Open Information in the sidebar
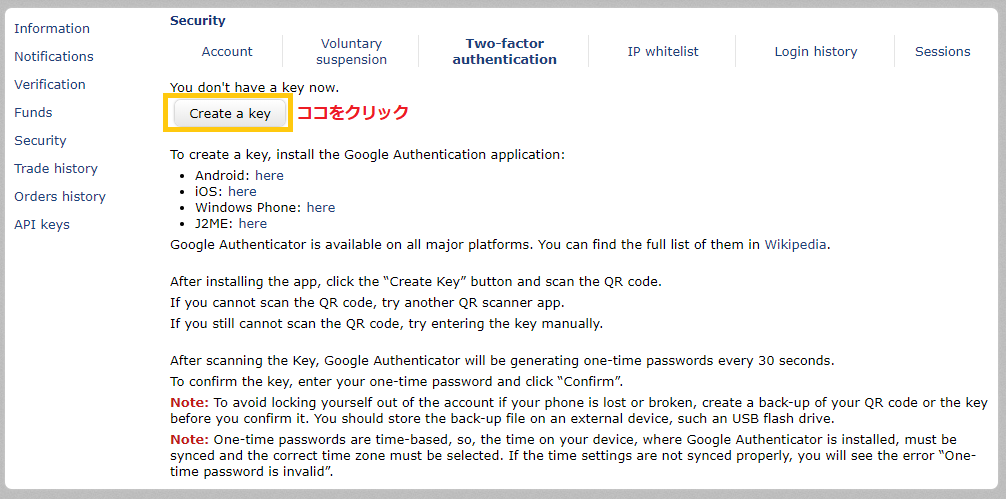The height and width of the screenshot is (499, 1006). (x=52, y=28)
